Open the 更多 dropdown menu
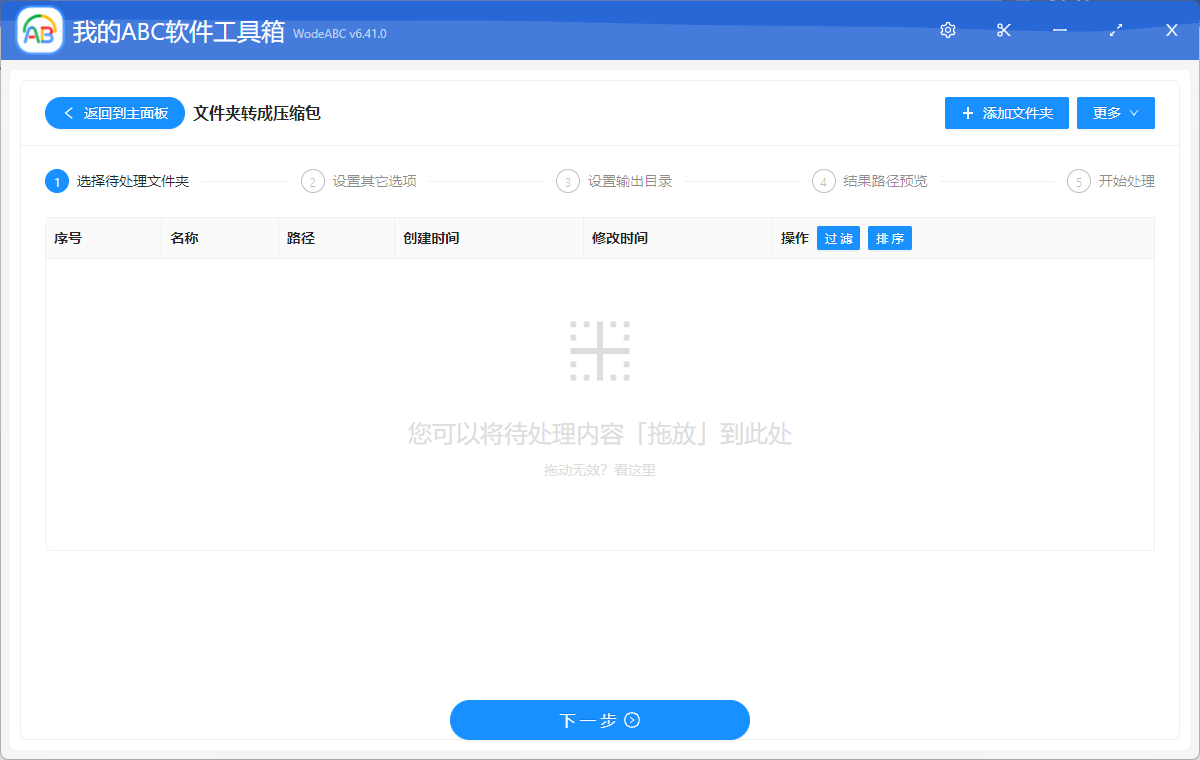 (1115, 112)
